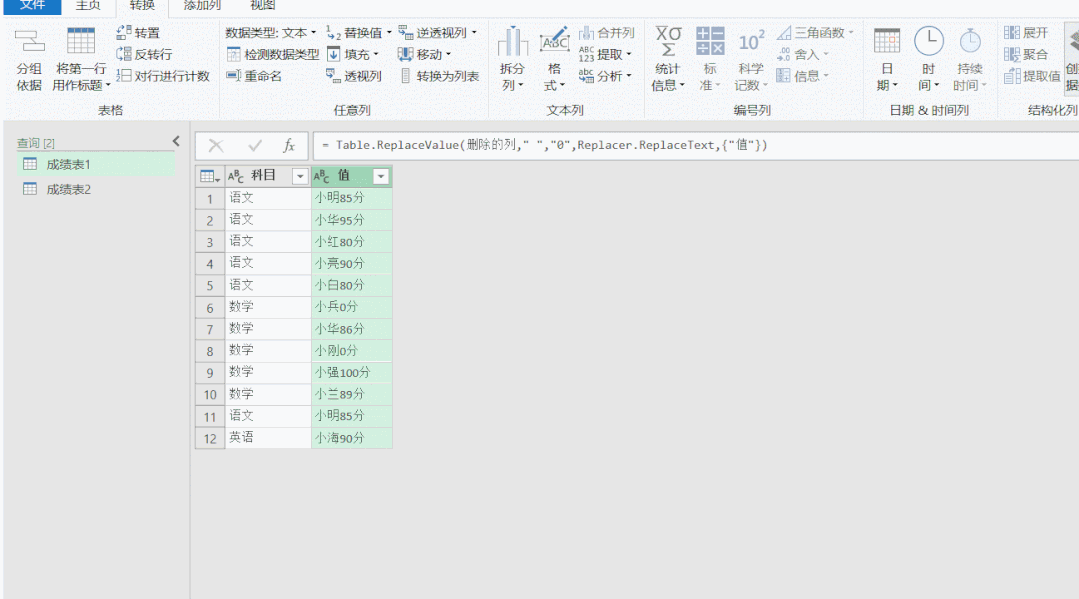Click the 填充 (Fill) button
The image size is (1079, 599).
353,54
